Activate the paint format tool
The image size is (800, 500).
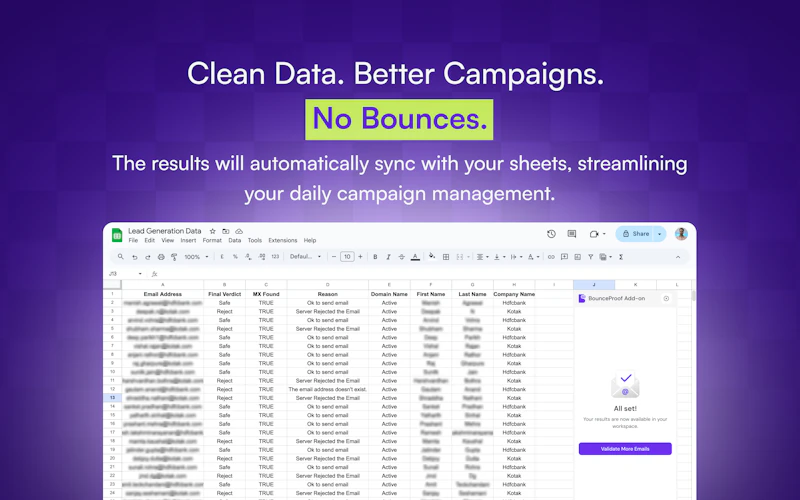pyautogui.click(x=174, y=257)
